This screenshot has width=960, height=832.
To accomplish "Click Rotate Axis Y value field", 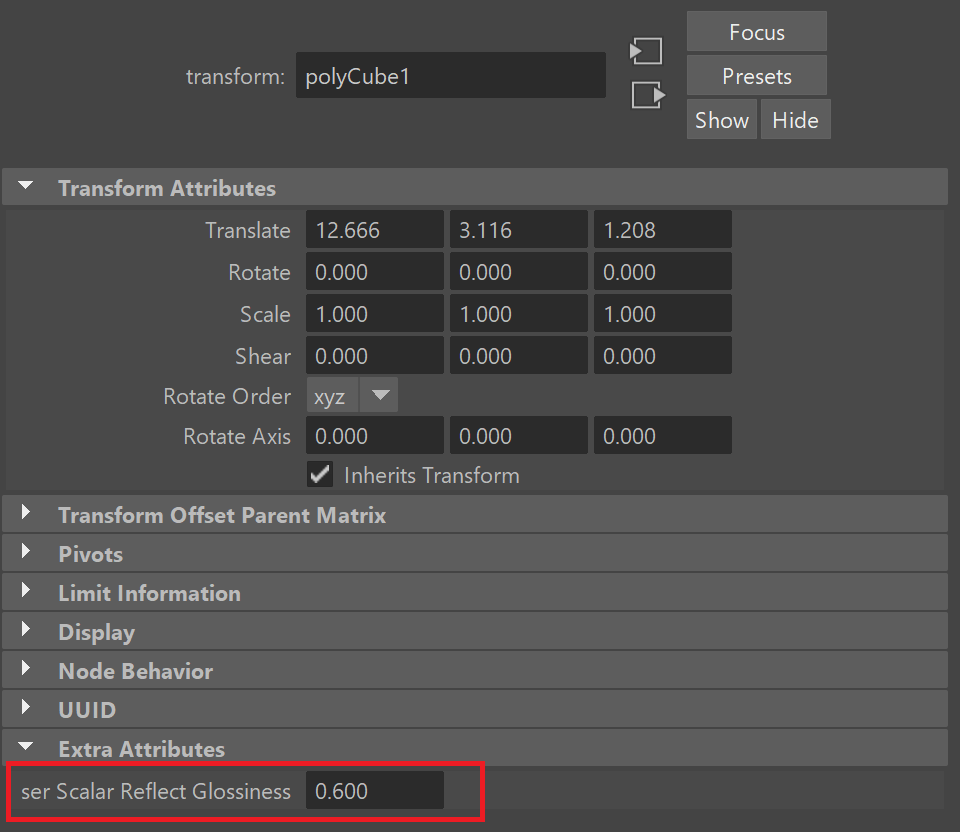I will tap(519, 436).
